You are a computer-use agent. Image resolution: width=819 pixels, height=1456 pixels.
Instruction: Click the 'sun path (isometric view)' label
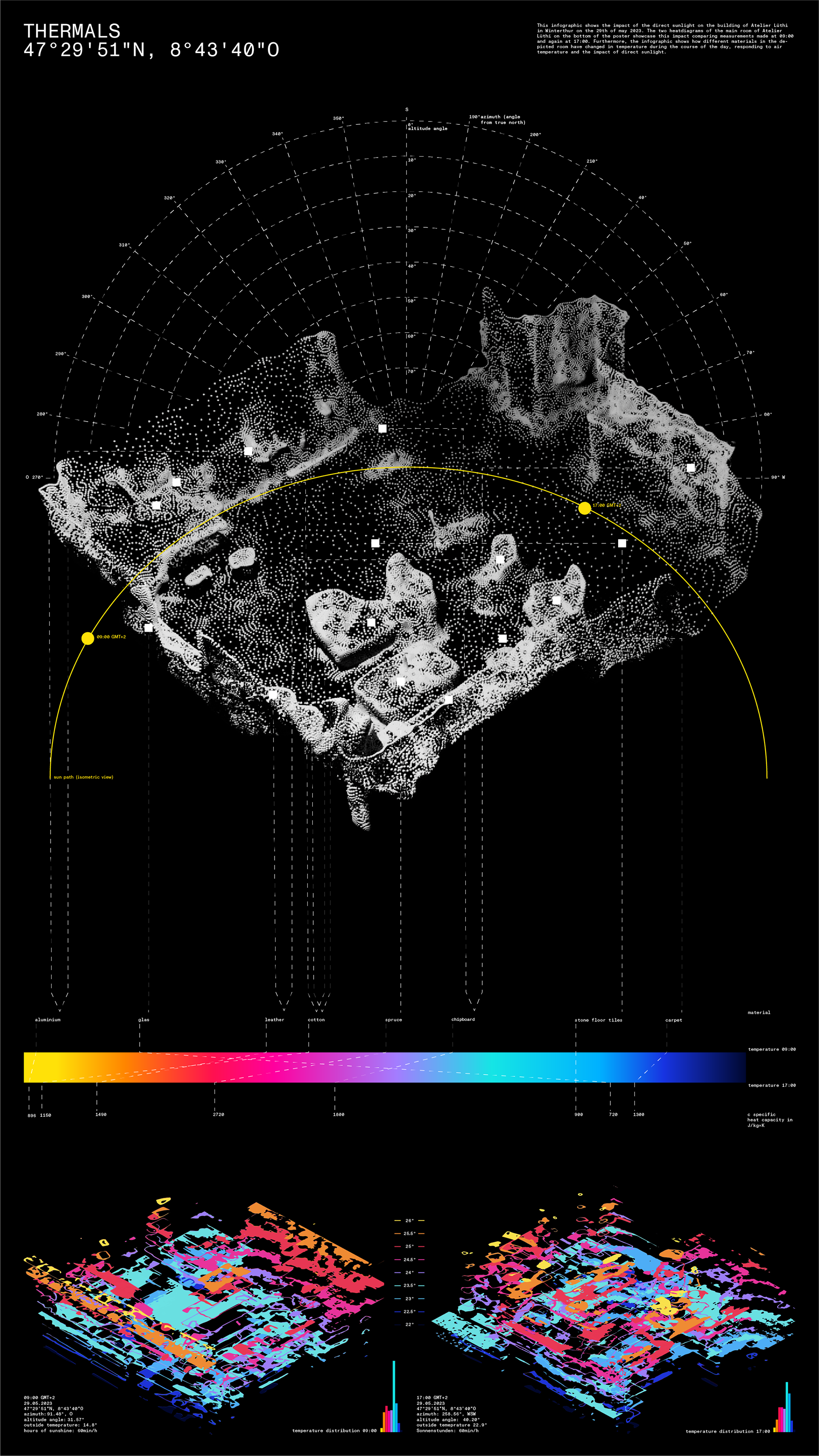pos(83,777)
